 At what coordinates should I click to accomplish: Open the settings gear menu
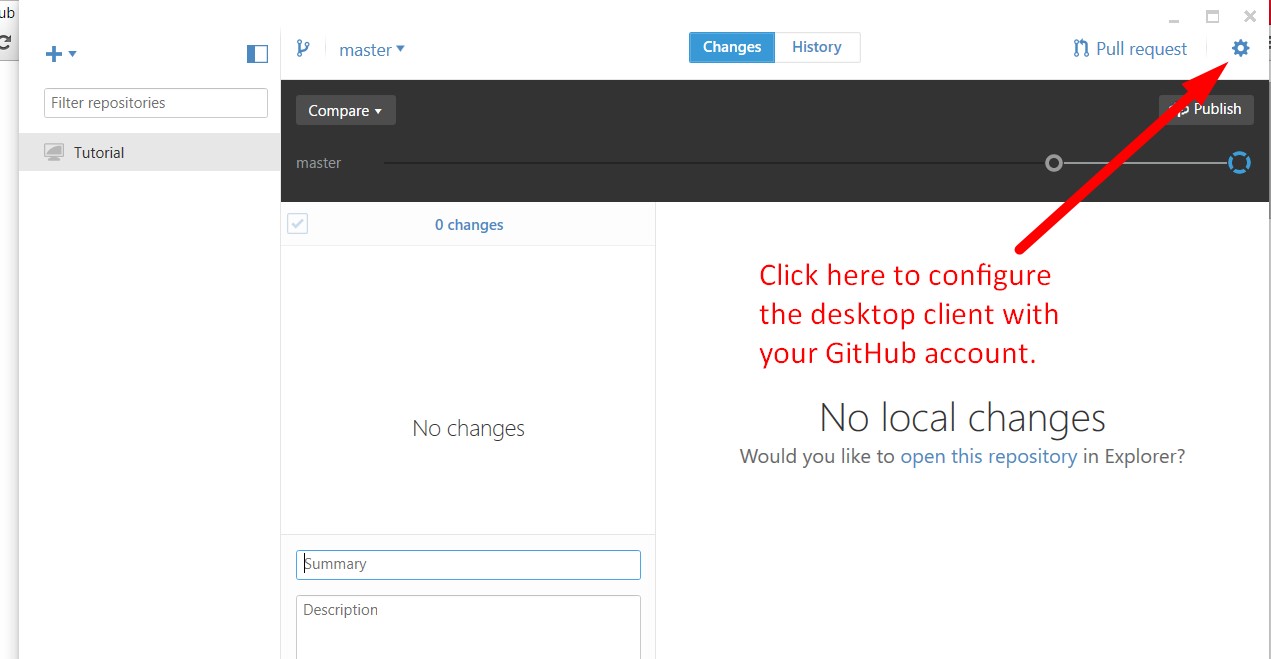pyautogui.click(x=1240, y=48)
